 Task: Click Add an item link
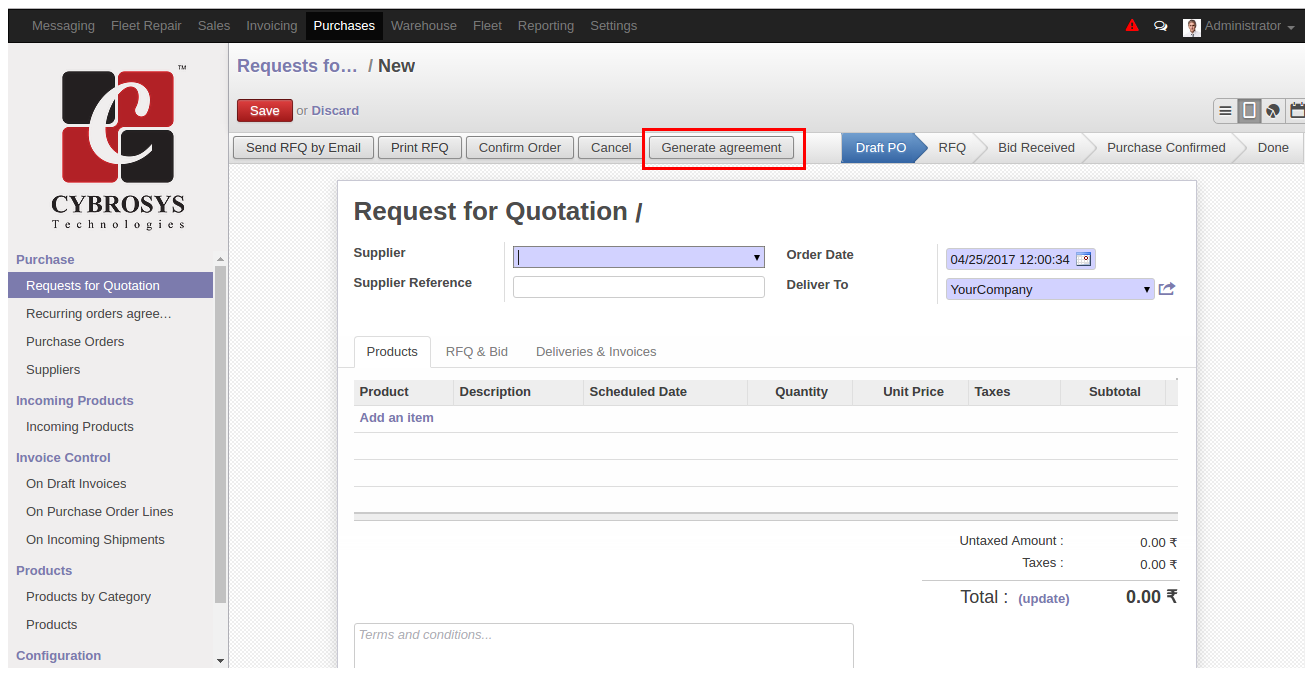[396, 418]
